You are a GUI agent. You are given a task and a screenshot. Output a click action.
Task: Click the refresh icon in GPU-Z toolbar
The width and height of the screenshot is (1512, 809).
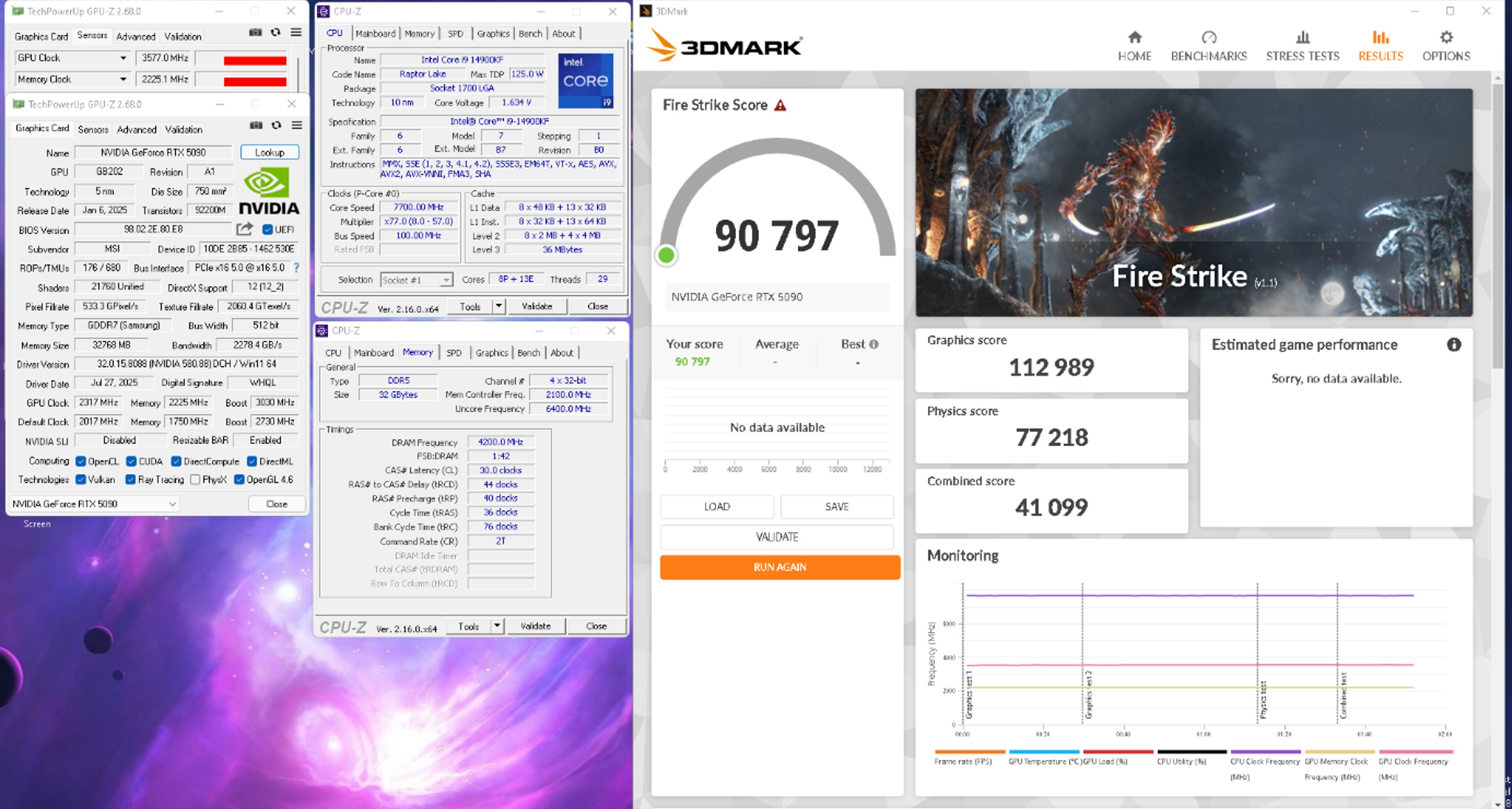pyautogui.click(x=276, y=126)
